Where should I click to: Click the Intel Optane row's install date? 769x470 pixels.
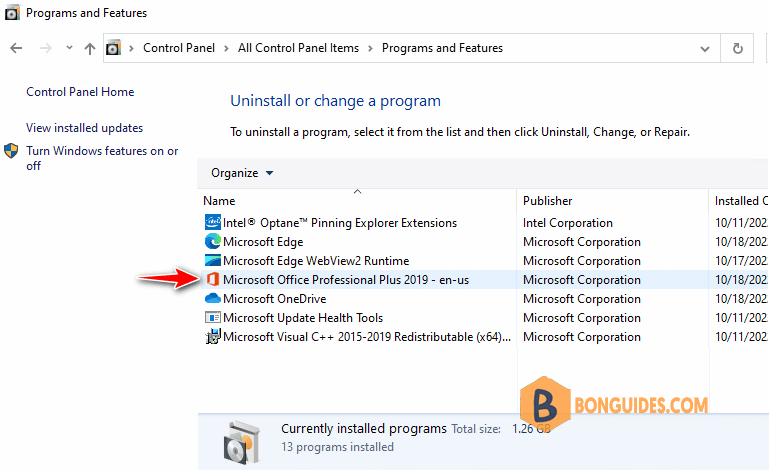click(x=741, y=223)
